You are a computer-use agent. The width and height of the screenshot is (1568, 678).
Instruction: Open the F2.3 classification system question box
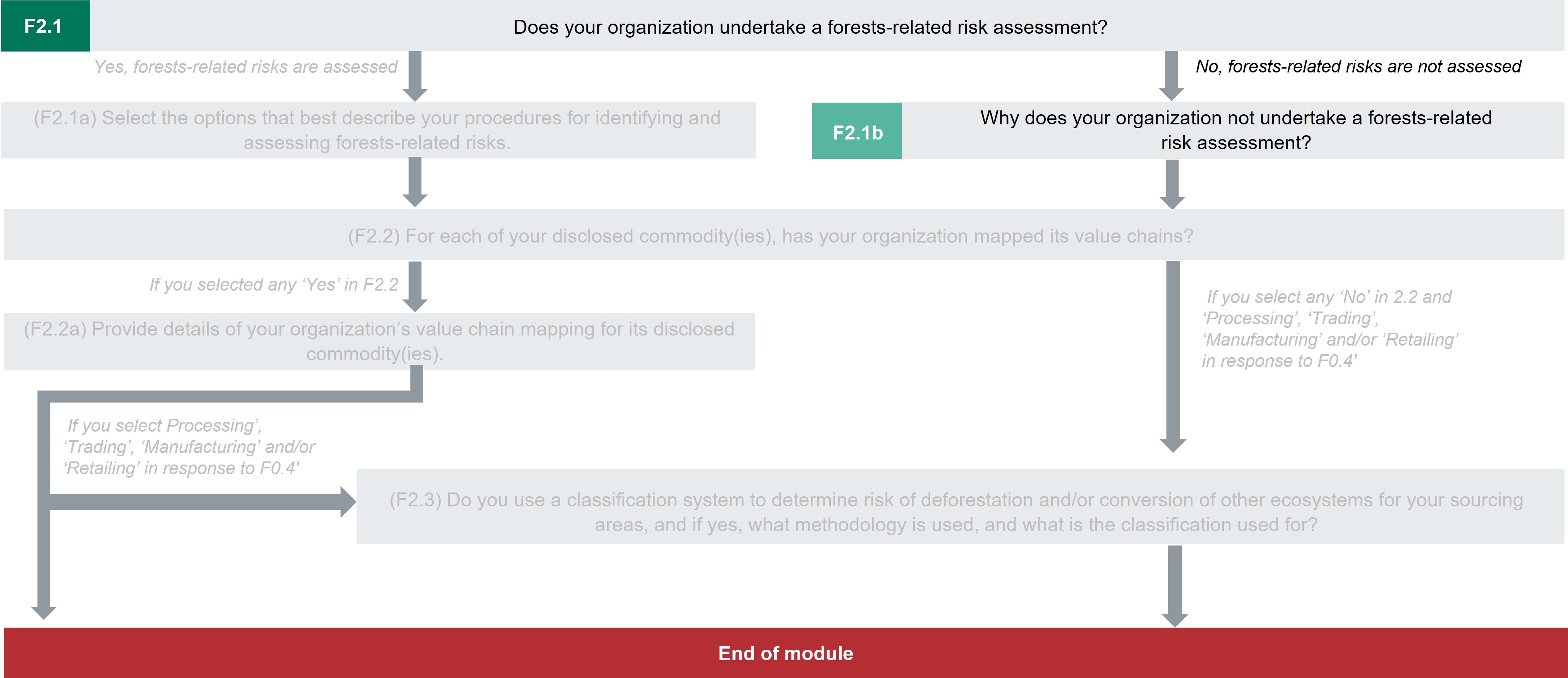(x=956, y=512)
